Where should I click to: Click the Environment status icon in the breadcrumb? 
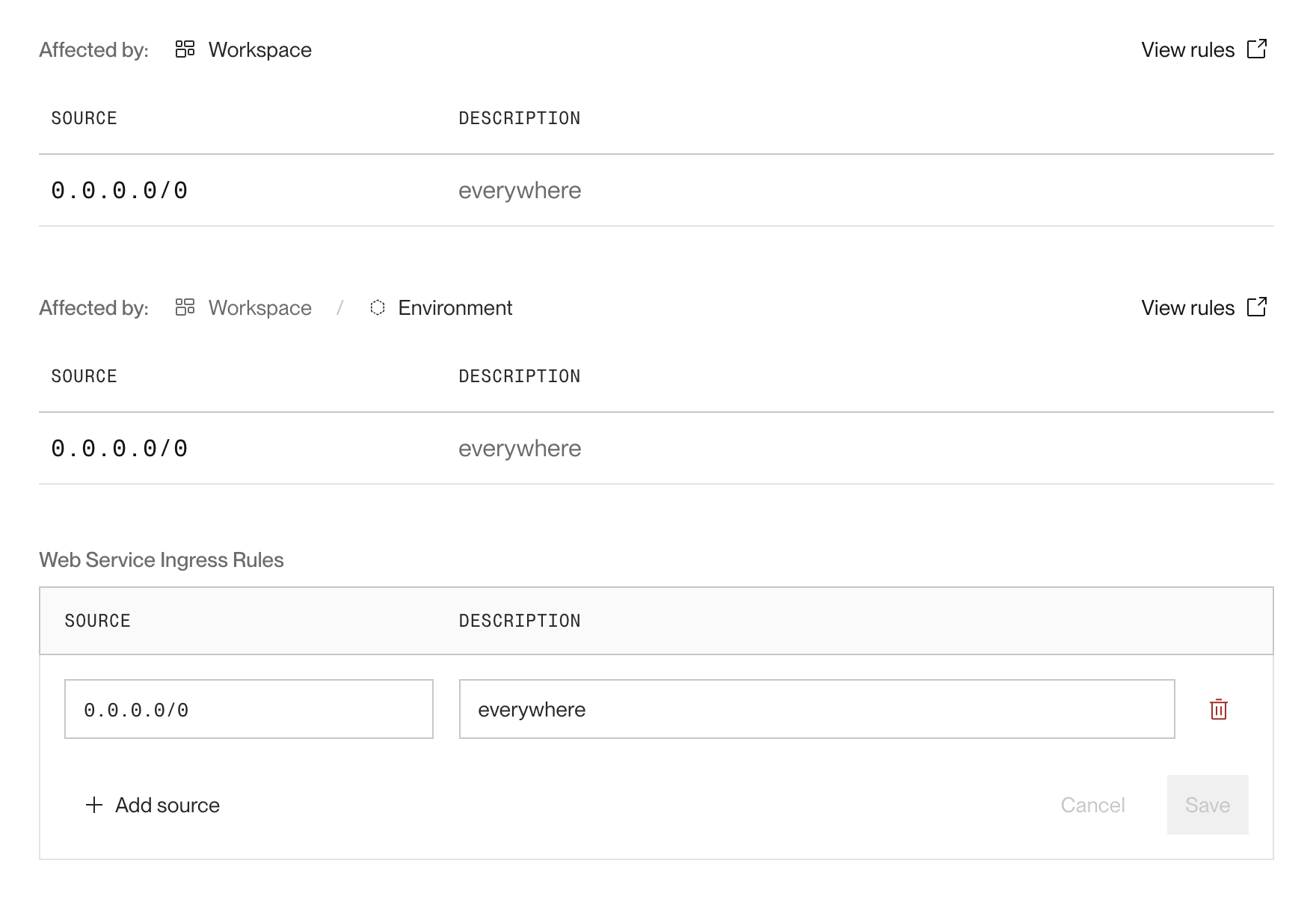click(378, 307)
